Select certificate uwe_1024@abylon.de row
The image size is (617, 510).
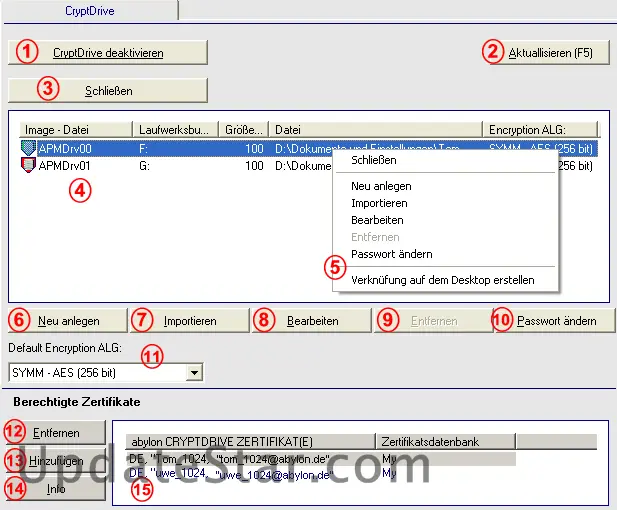[x=320, y=473]
